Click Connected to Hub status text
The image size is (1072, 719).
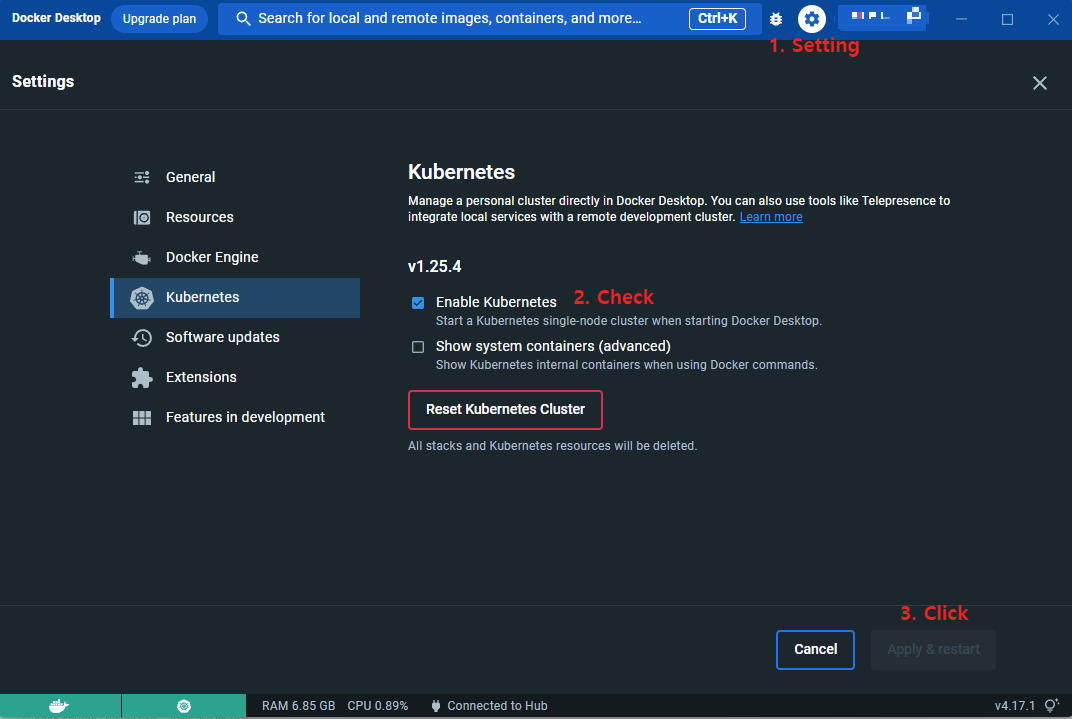(x=497, y=706)
